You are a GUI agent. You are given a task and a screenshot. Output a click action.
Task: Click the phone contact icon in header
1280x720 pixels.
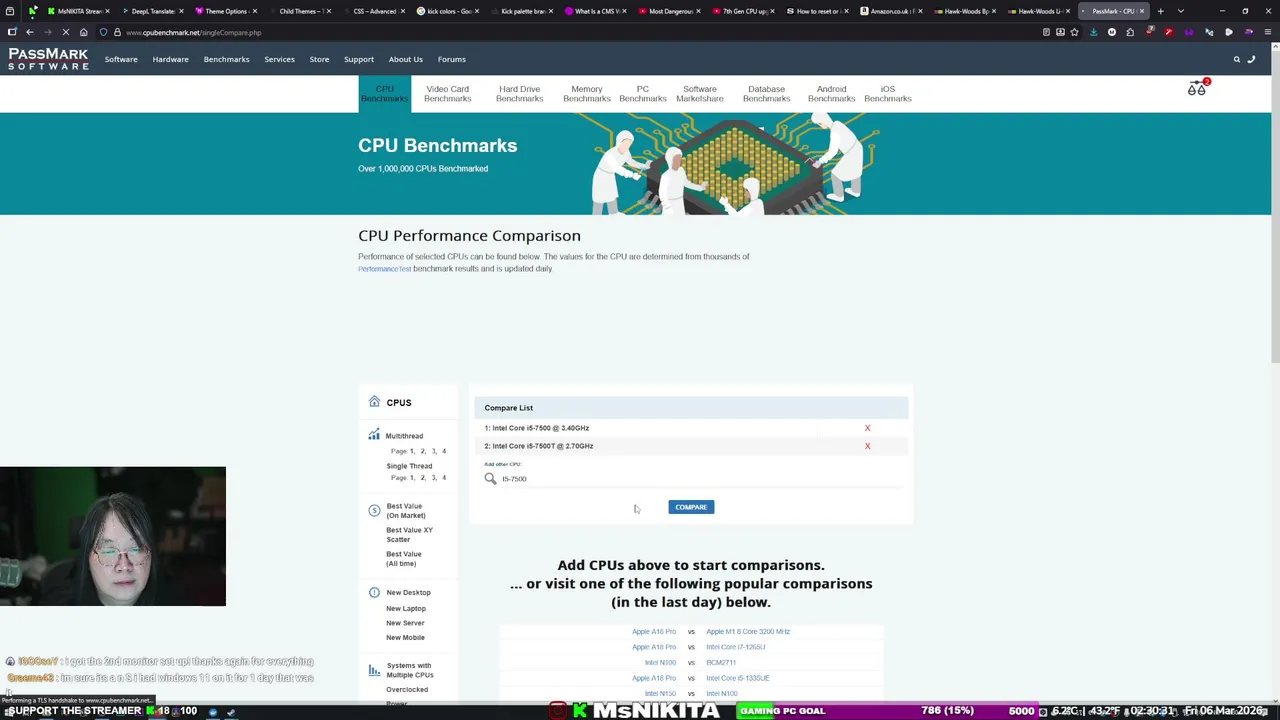[1251, 59]
